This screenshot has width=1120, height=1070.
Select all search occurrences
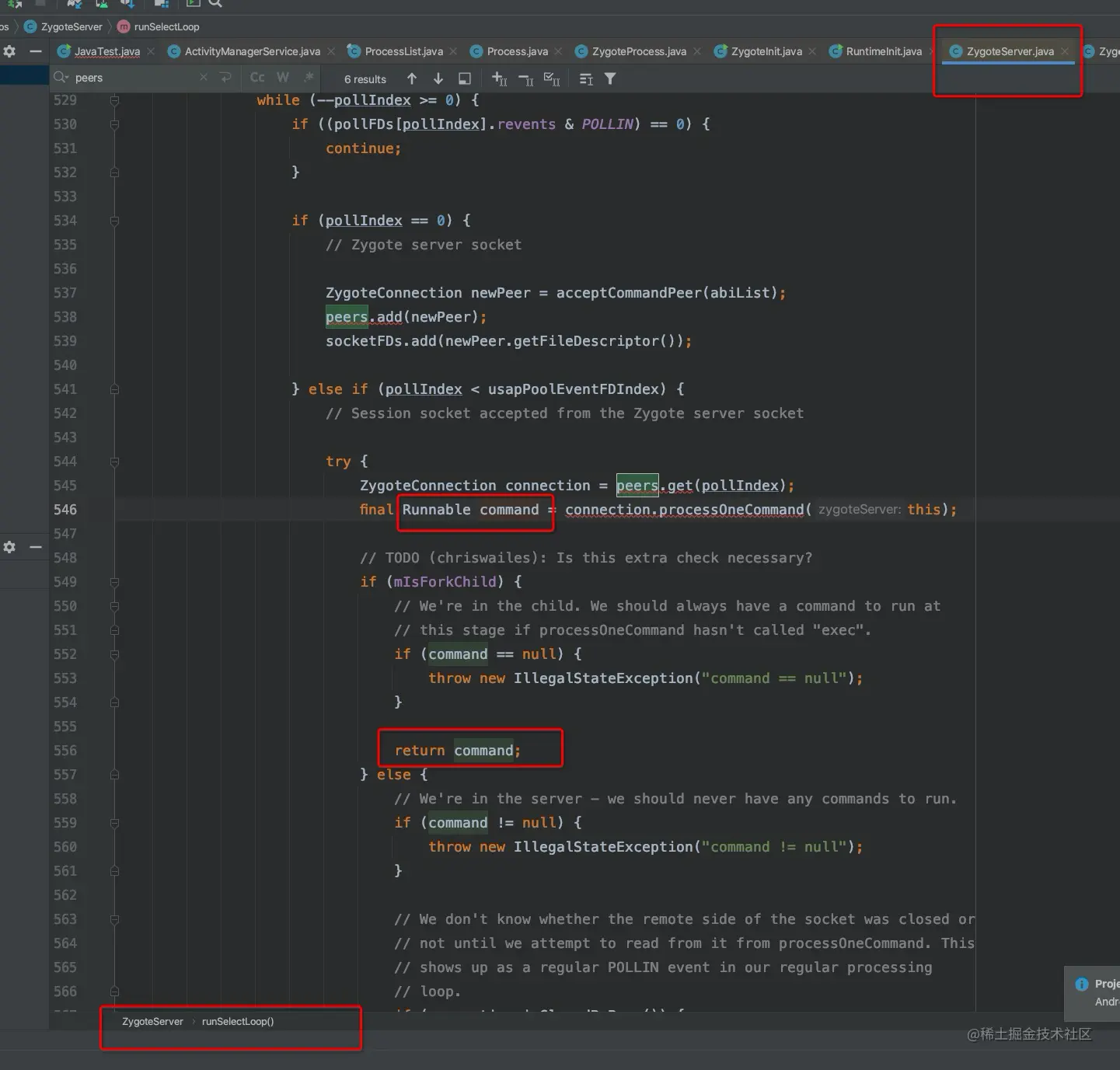point(552,78)
